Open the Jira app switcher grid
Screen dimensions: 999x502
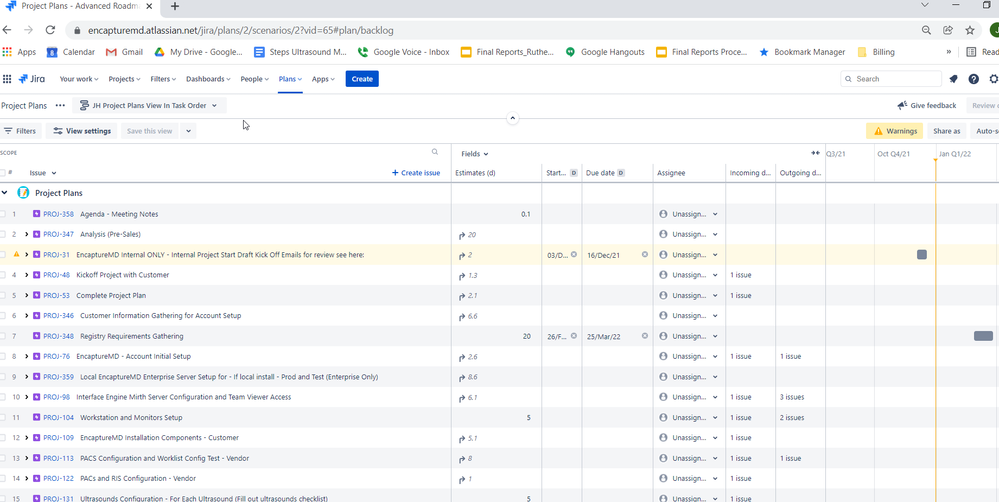tap(7, 79)
